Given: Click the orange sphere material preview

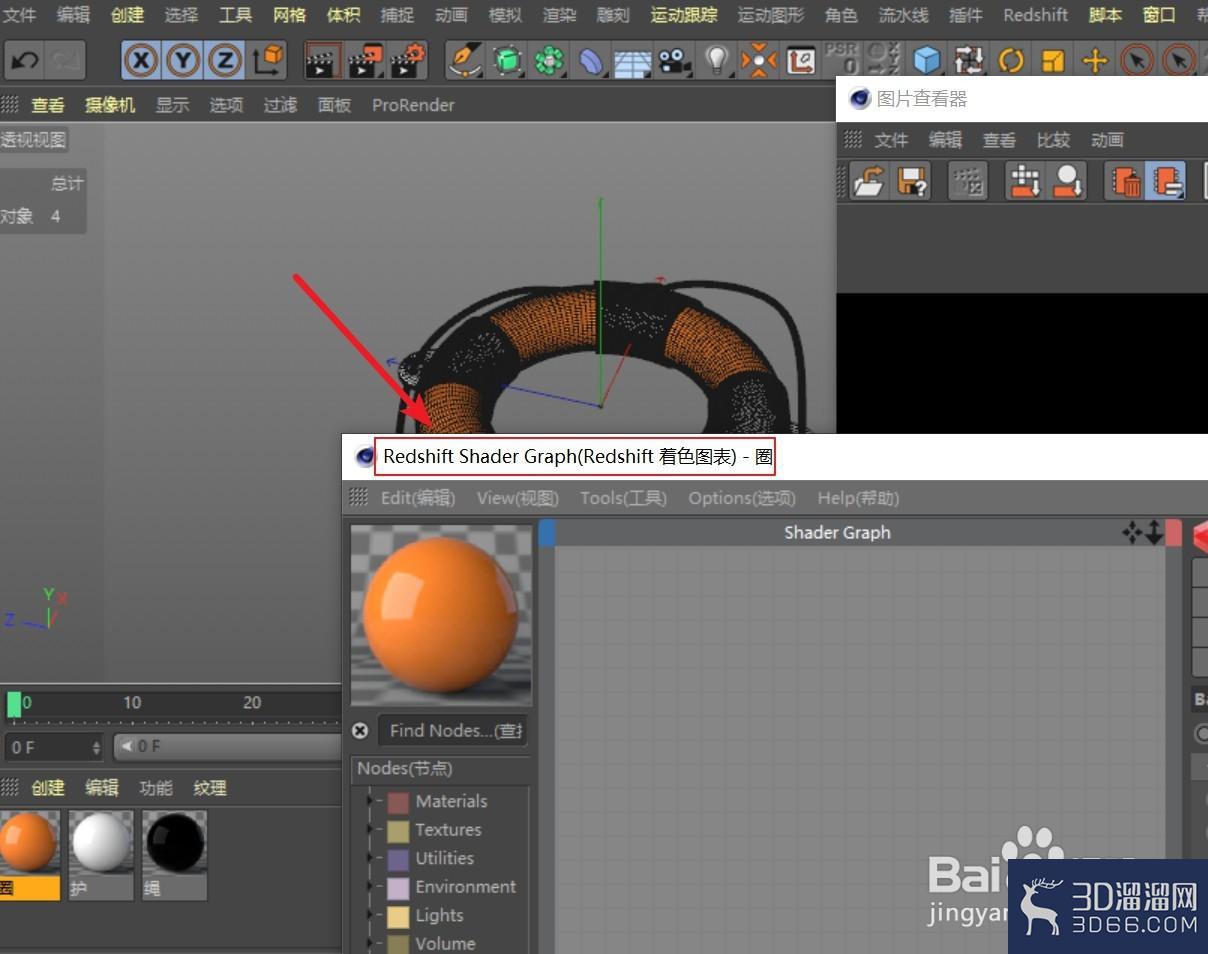Looking at the screenshot, I should click(441, 615).
